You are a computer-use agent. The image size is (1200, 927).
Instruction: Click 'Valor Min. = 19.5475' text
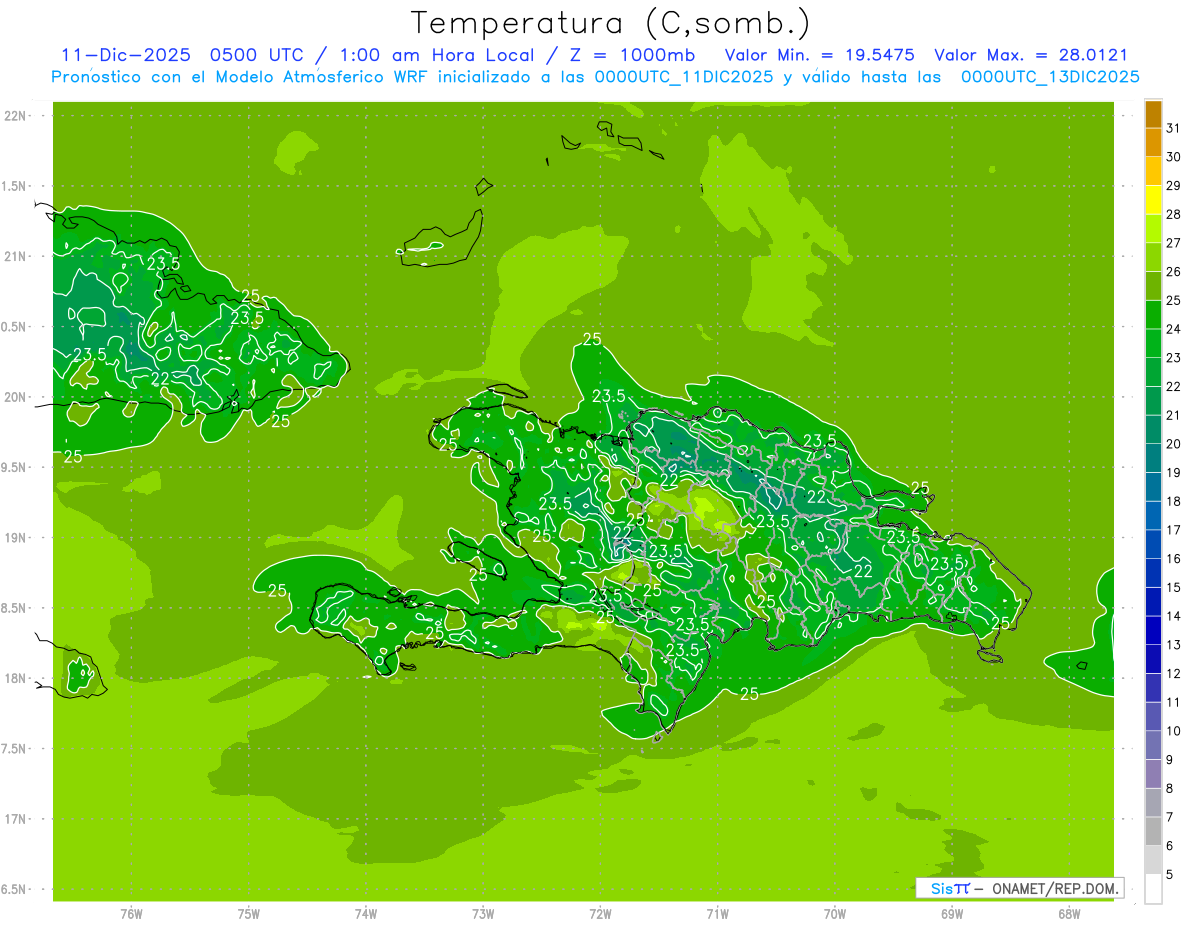820,55
